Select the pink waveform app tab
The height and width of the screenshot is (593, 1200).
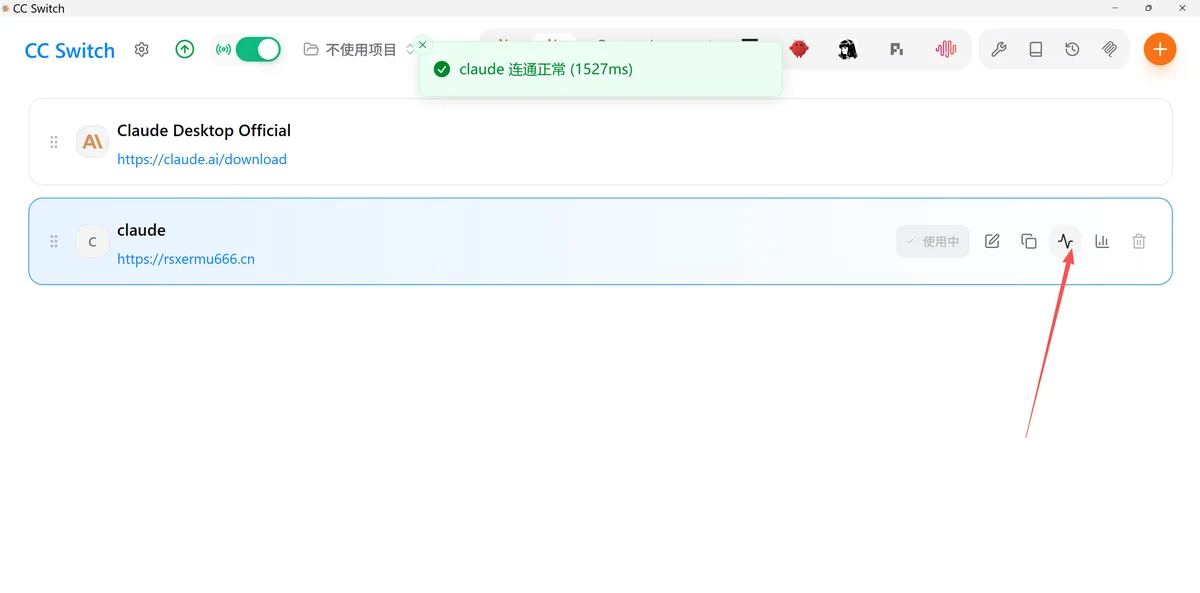[x=946, y=49]
